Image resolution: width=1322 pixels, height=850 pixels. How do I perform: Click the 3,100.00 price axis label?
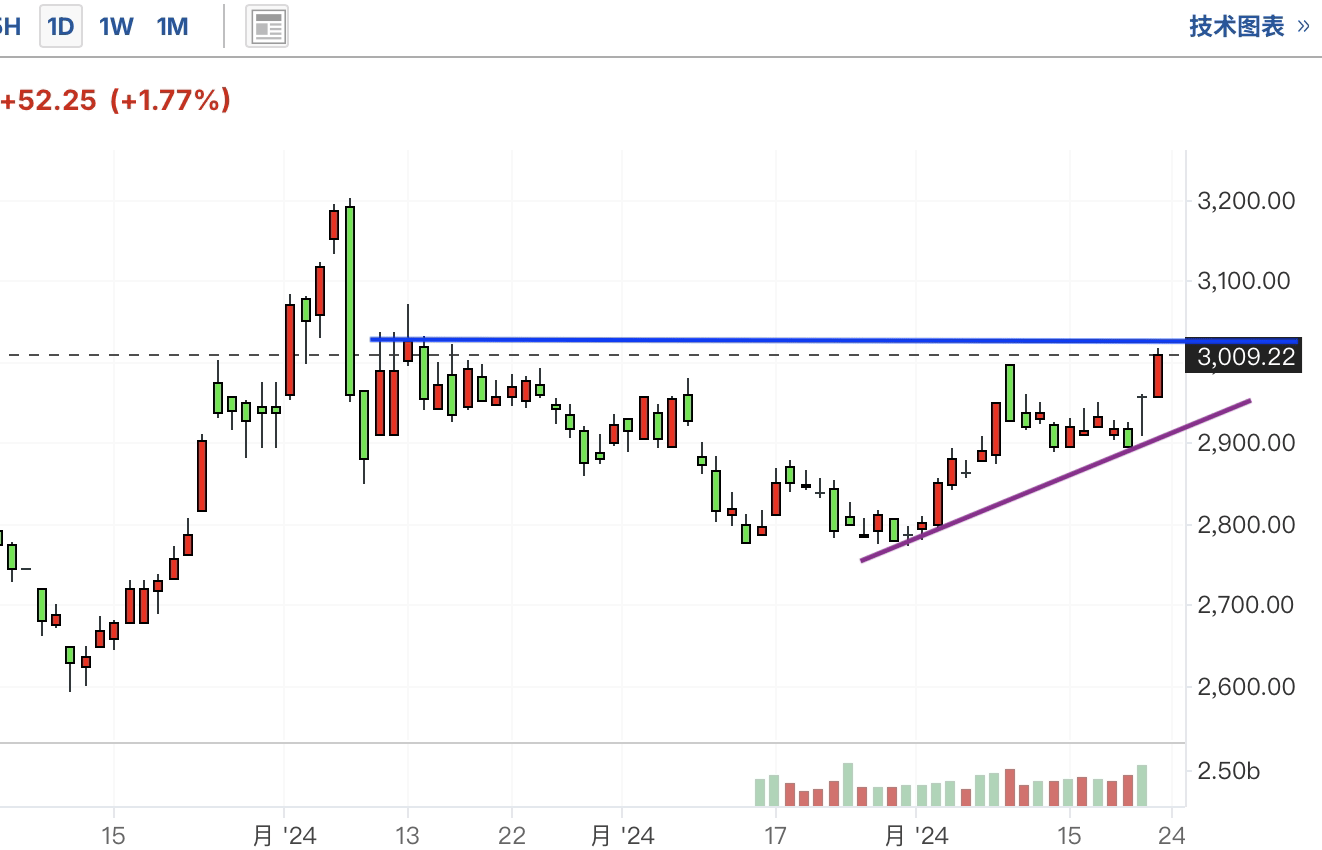coord(1245,281)
